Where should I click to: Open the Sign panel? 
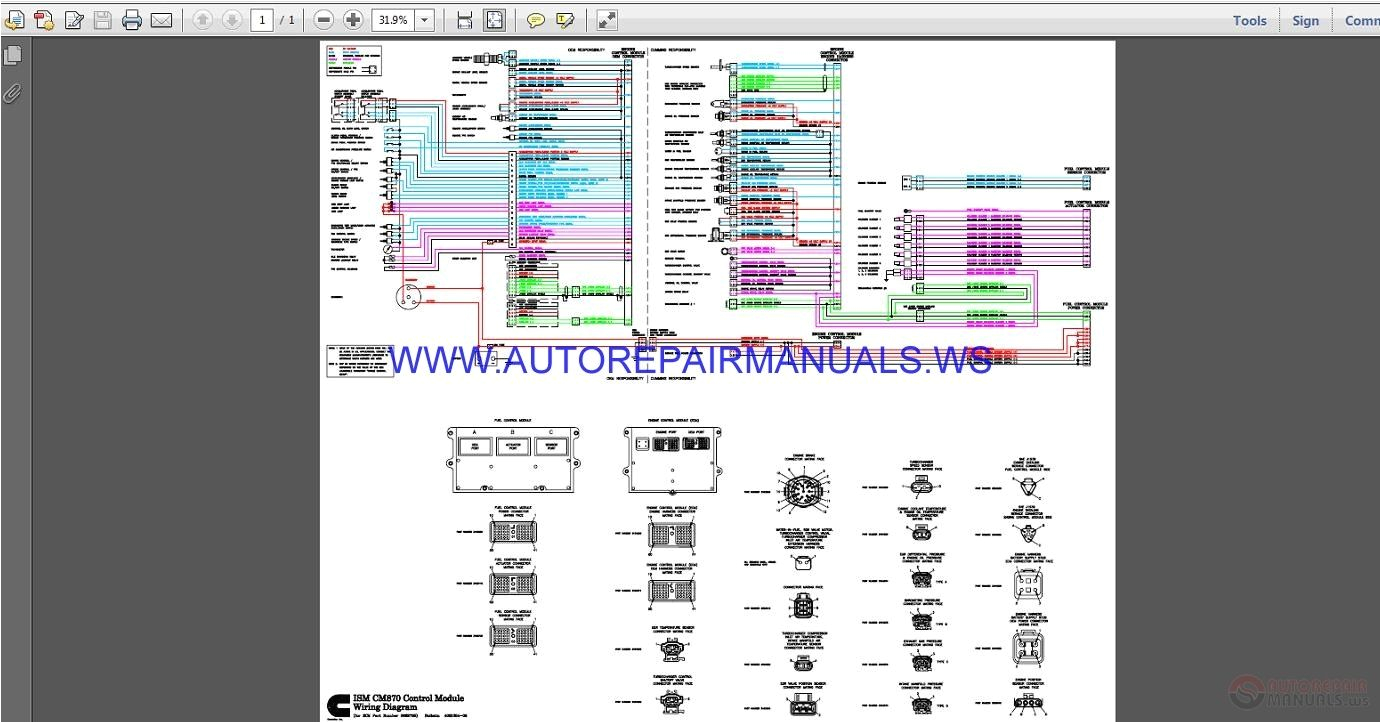coord(1305,19)
